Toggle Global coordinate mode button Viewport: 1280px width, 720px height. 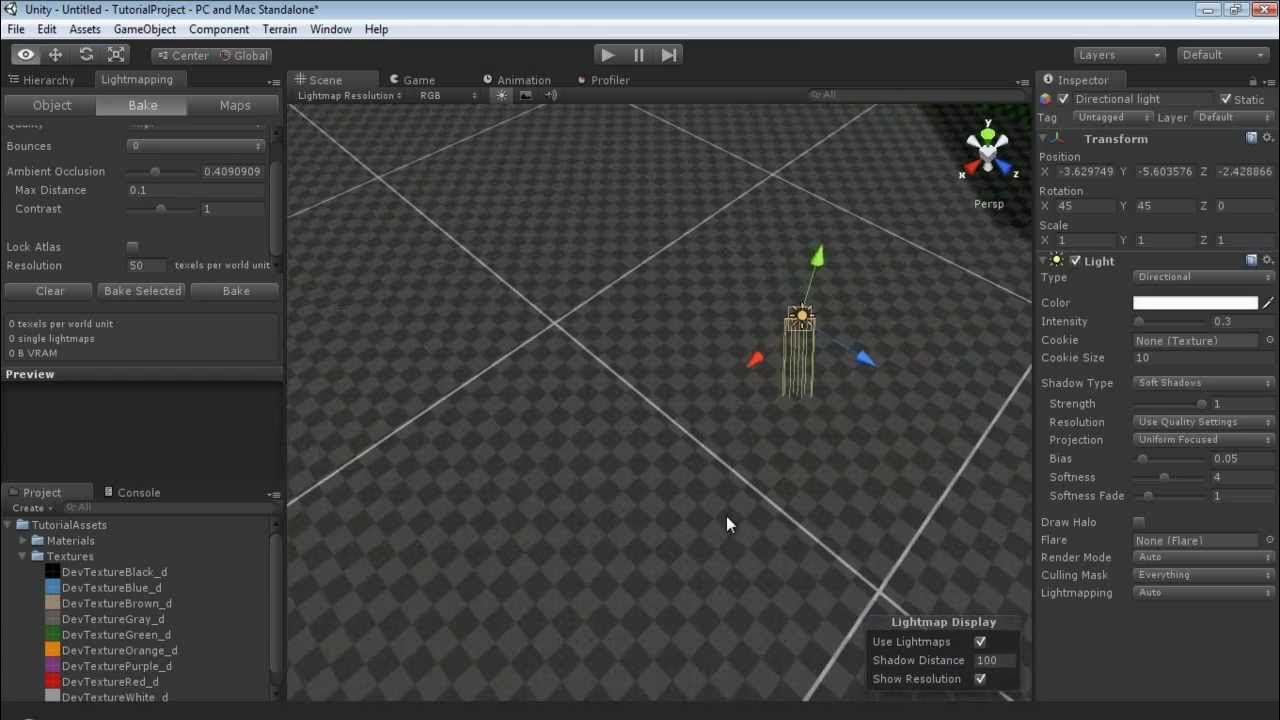(243, 55)
